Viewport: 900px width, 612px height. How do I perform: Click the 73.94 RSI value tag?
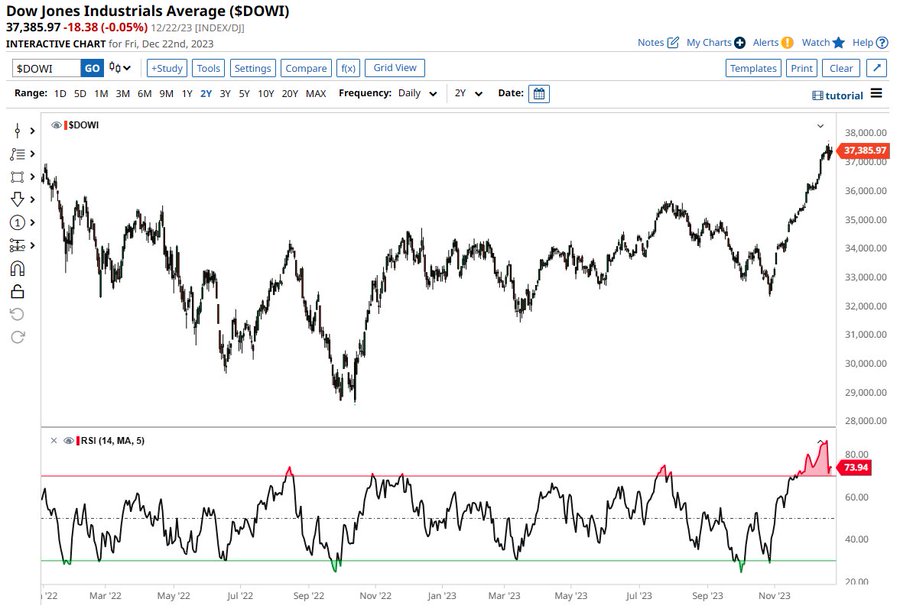[x=854, y=467]
